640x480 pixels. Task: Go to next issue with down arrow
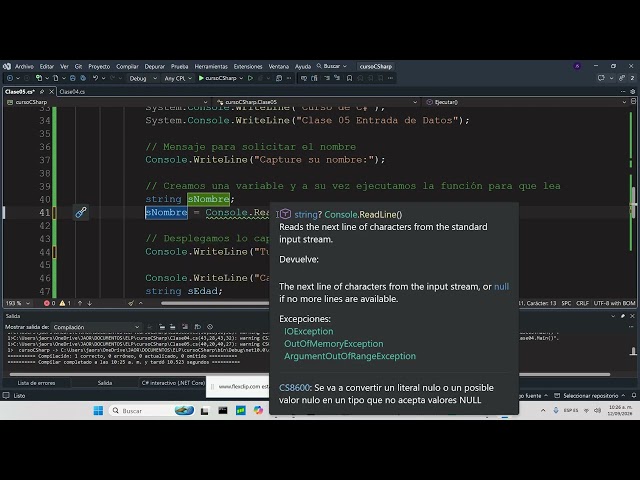89,303
